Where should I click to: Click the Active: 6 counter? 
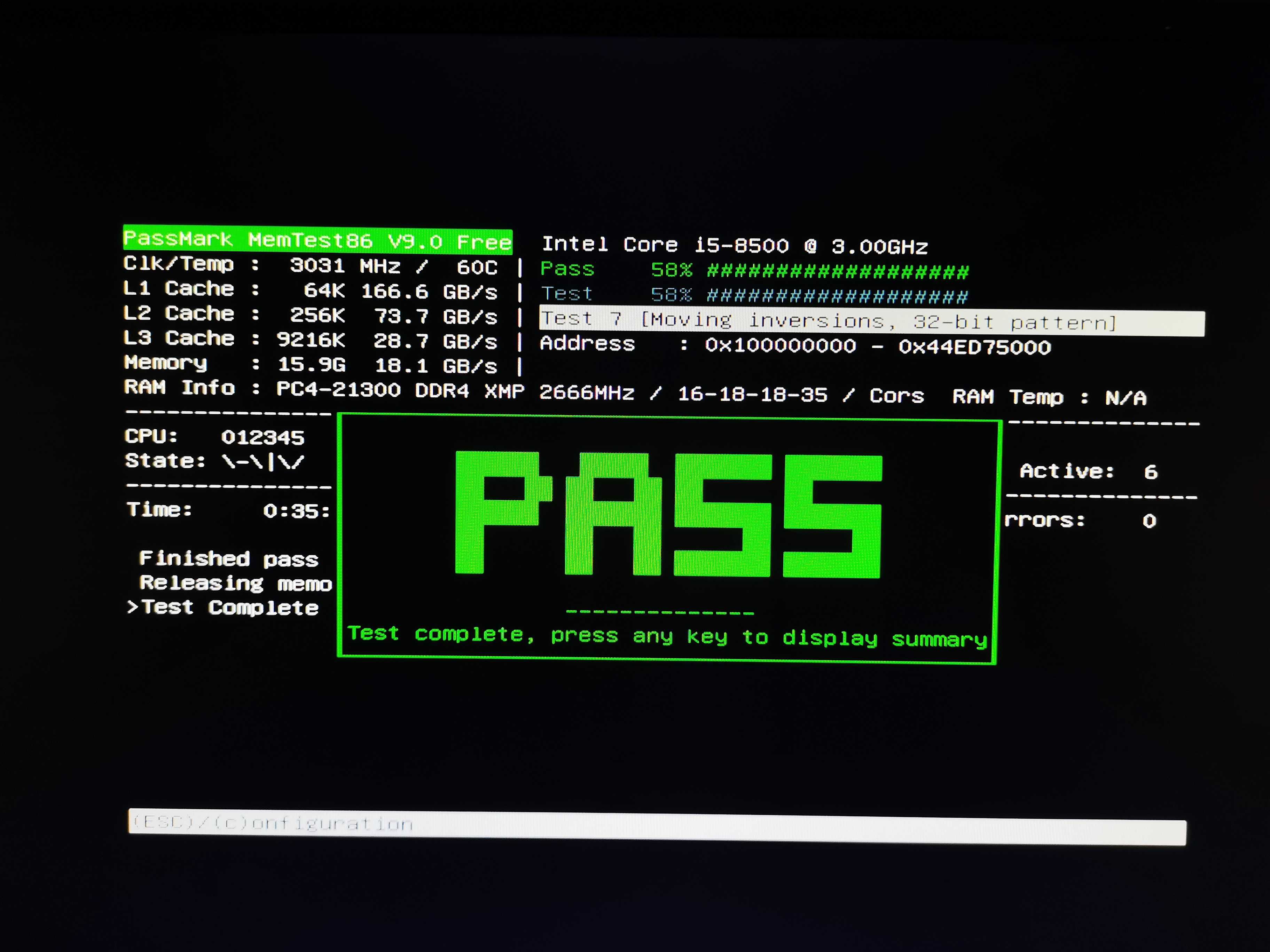click(1089, 472)
